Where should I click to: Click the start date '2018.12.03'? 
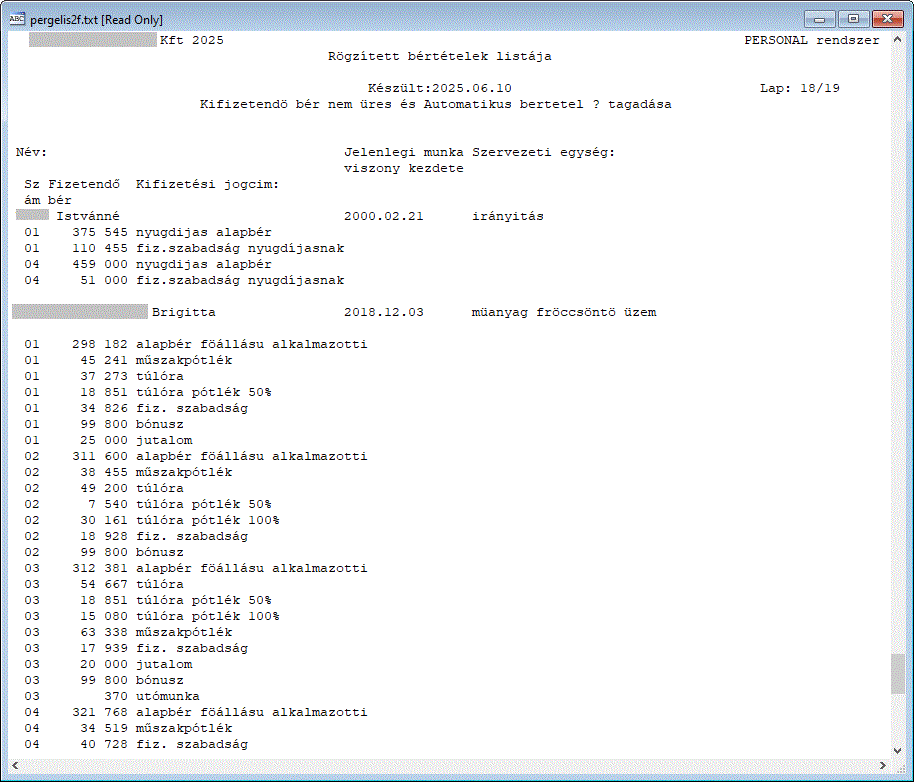point(383,312)
